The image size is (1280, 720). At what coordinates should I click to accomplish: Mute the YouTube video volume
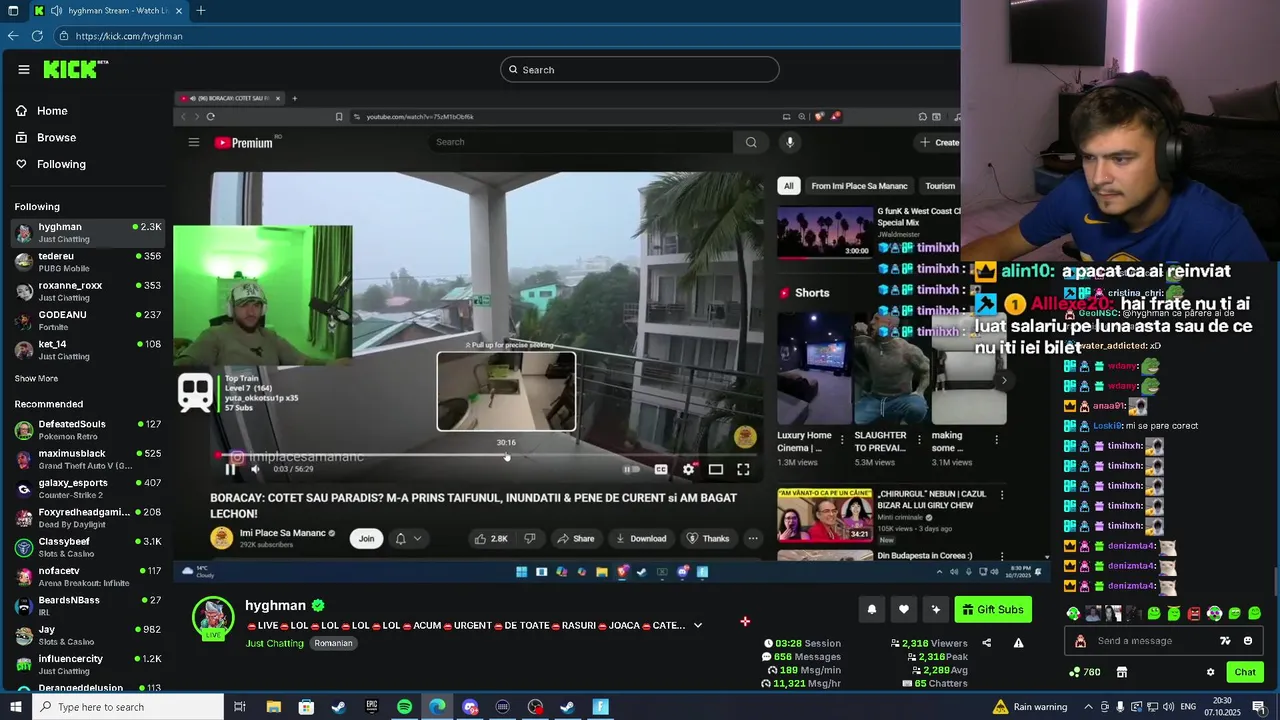coord(255,469)
